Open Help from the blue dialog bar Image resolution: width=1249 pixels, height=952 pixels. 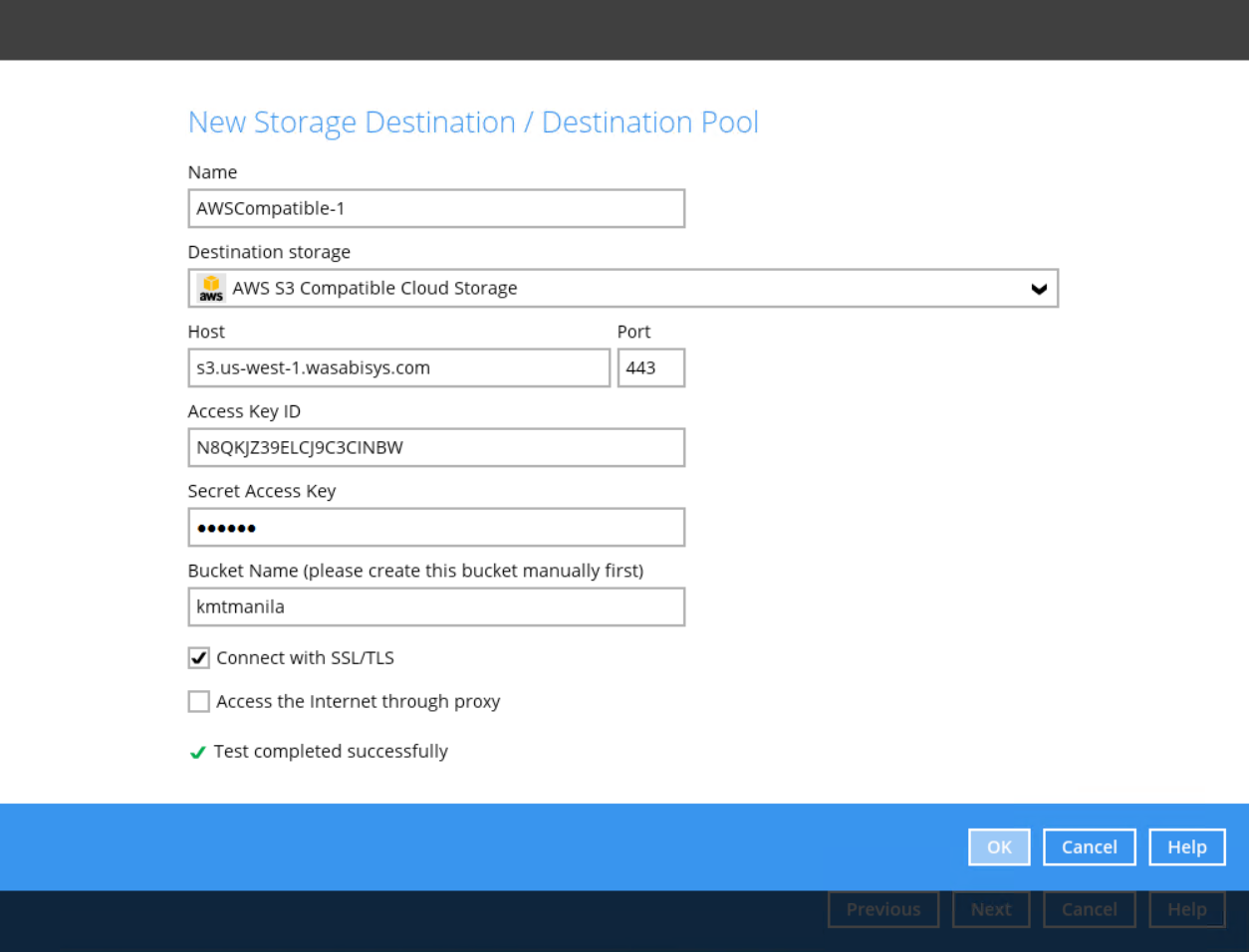[x=1186, y=847]
